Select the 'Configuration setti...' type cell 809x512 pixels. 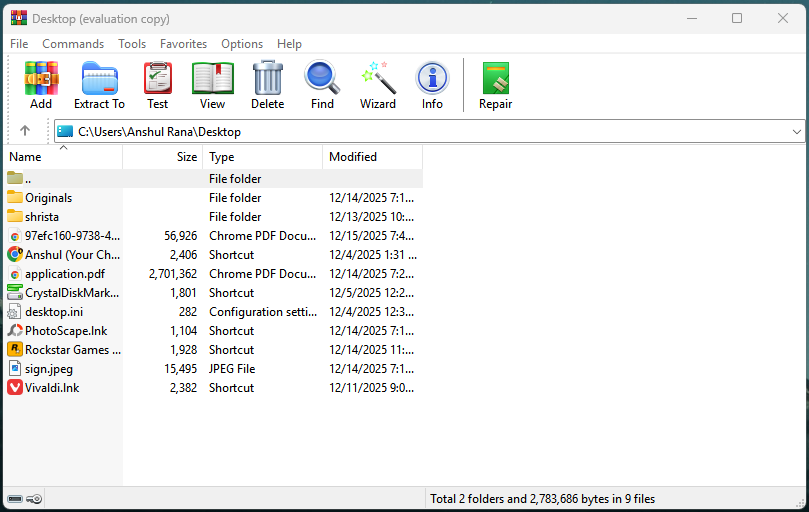coord(263,312)
